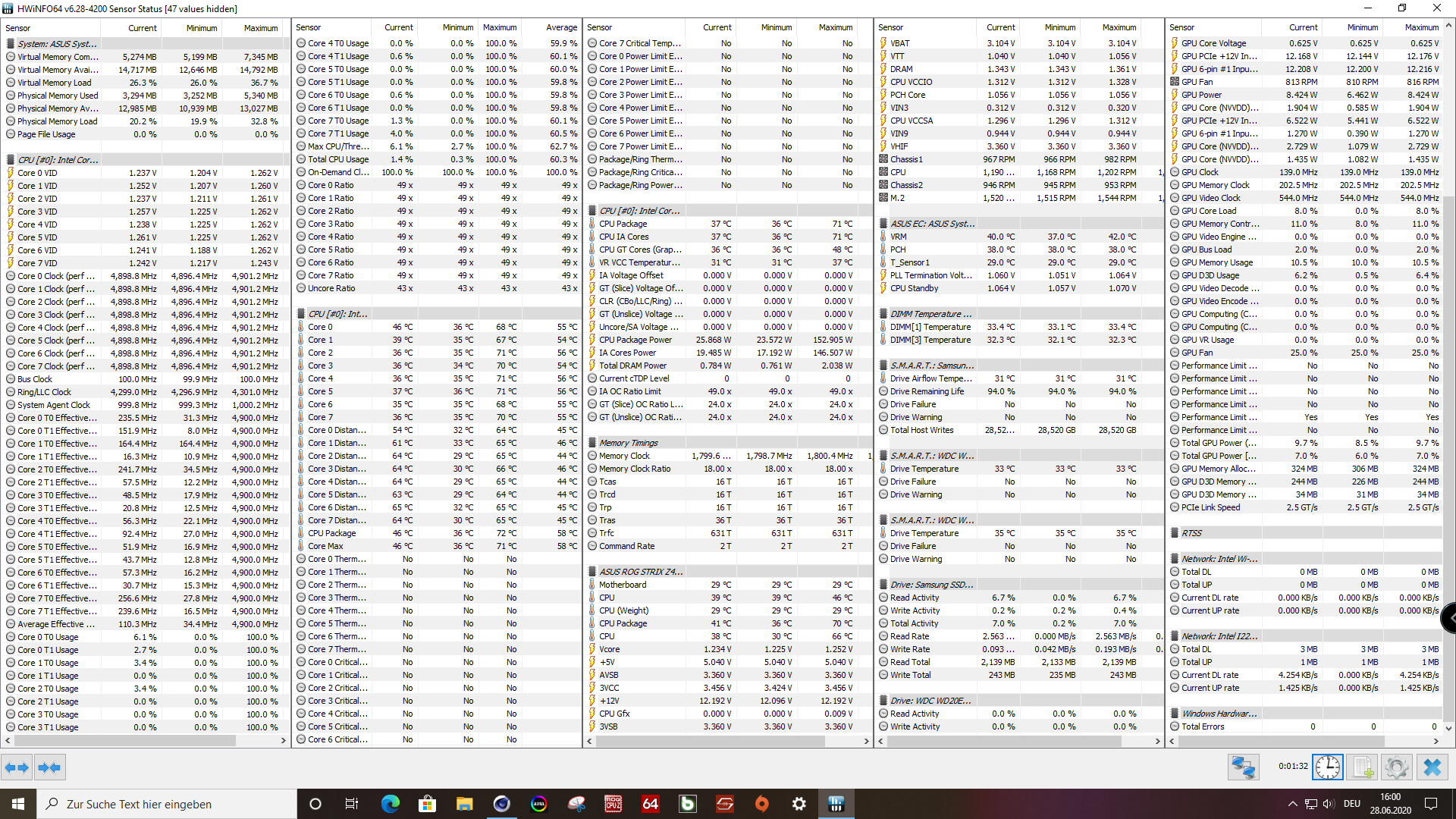The height and width of the screenshot is (819, 1456).
Task: Open the network icon in system tray
Action: (x=1310, y=804)
